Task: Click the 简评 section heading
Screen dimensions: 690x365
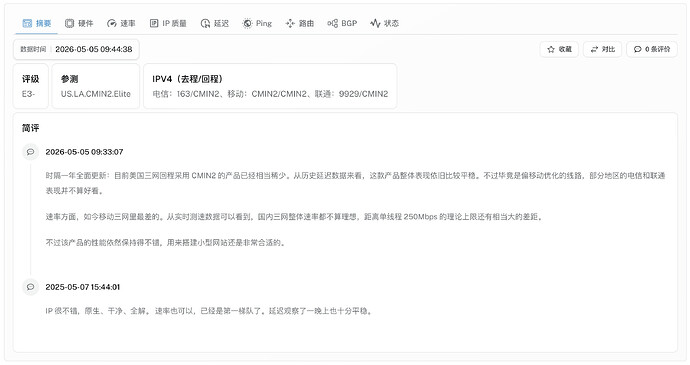Action: click(31, 128)
